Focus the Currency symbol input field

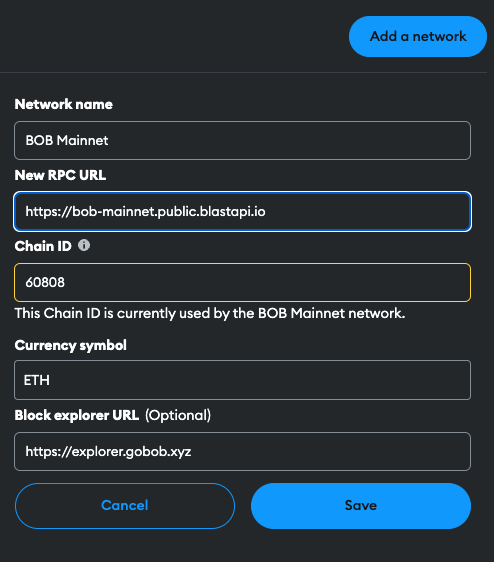[x=242, y=380]
